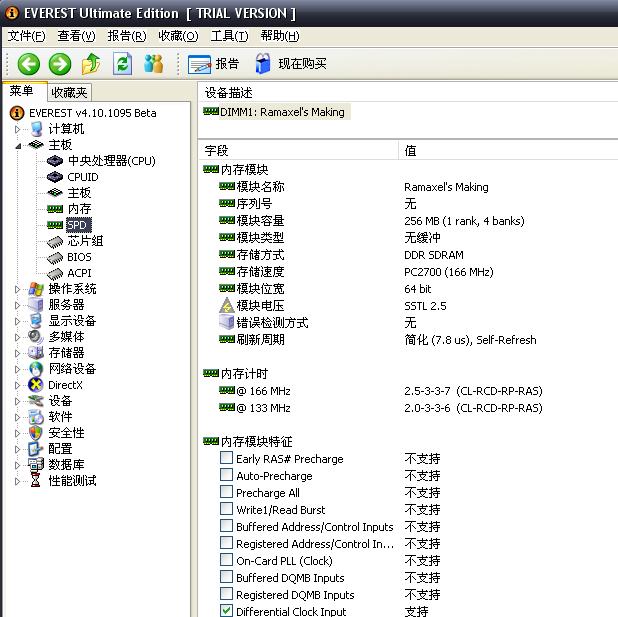Select the CPUID tree item
Image resolution: width=618 pixels, height=617 pixels.
tap(82, 177)
